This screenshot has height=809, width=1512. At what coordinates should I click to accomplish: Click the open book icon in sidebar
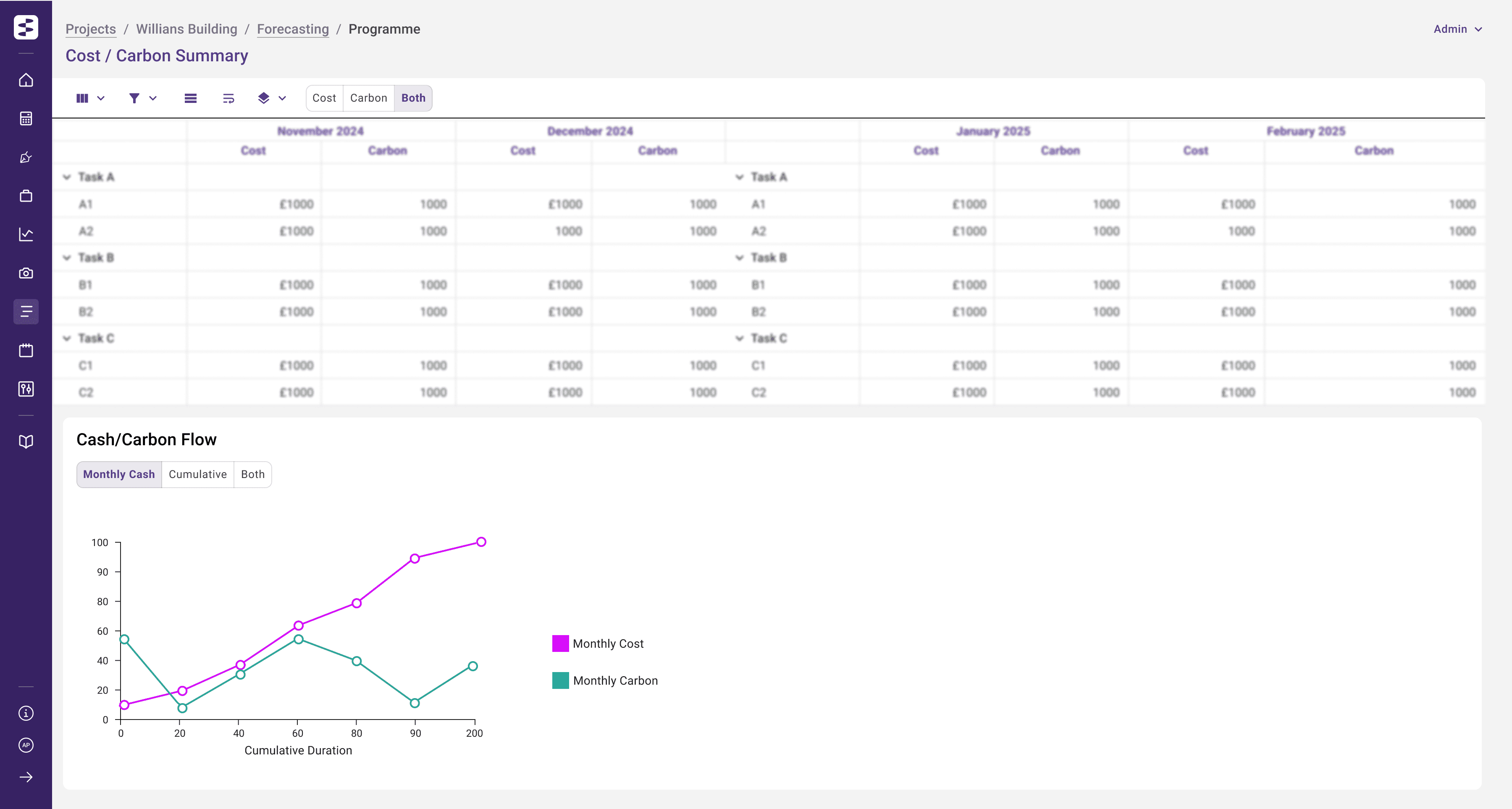(26, 441)
